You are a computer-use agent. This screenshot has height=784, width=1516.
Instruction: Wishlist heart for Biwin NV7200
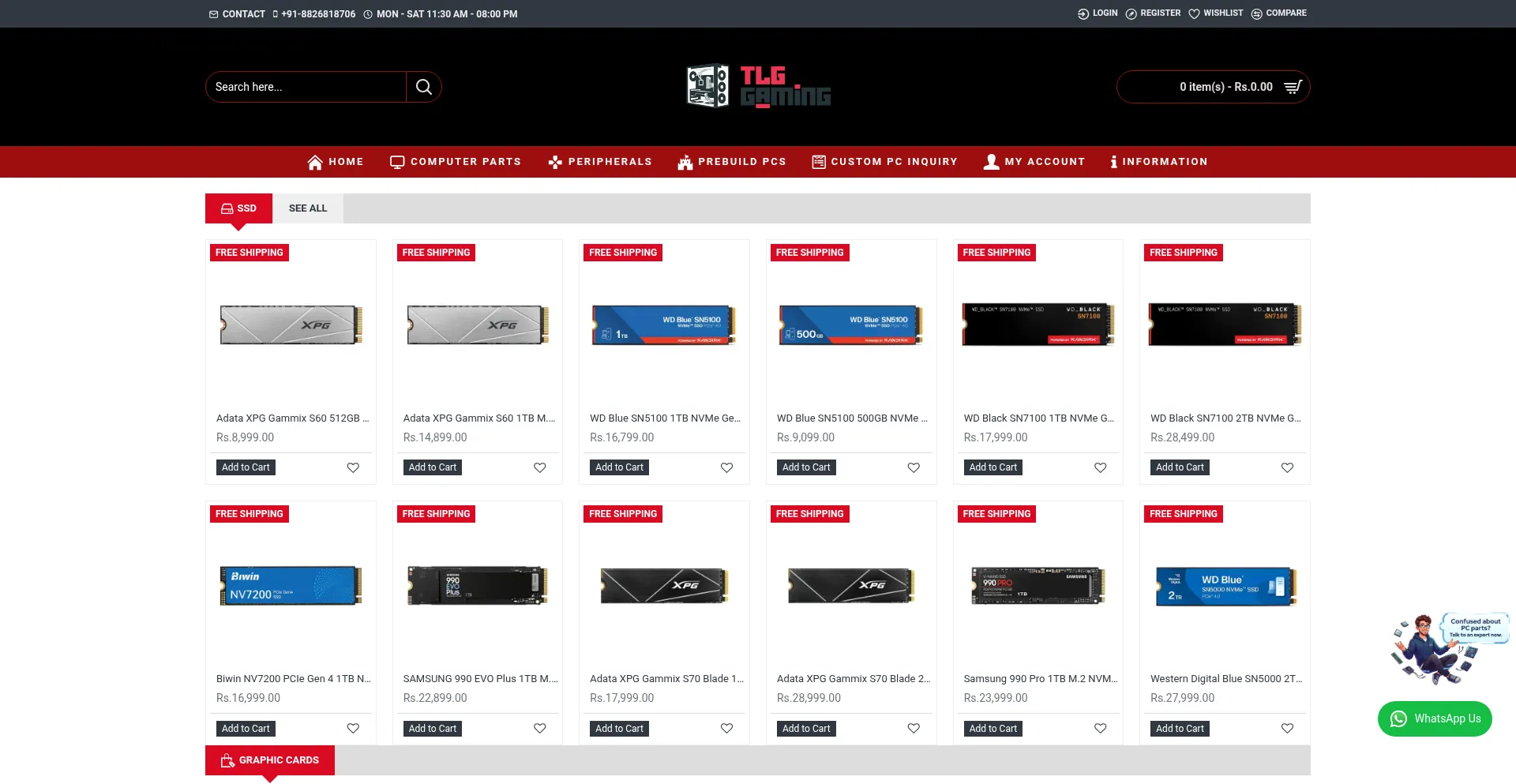353,728
